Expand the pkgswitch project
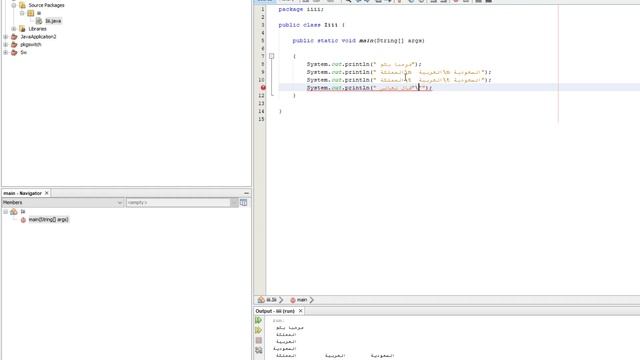 pyautogui.click(x=6, y=44)
